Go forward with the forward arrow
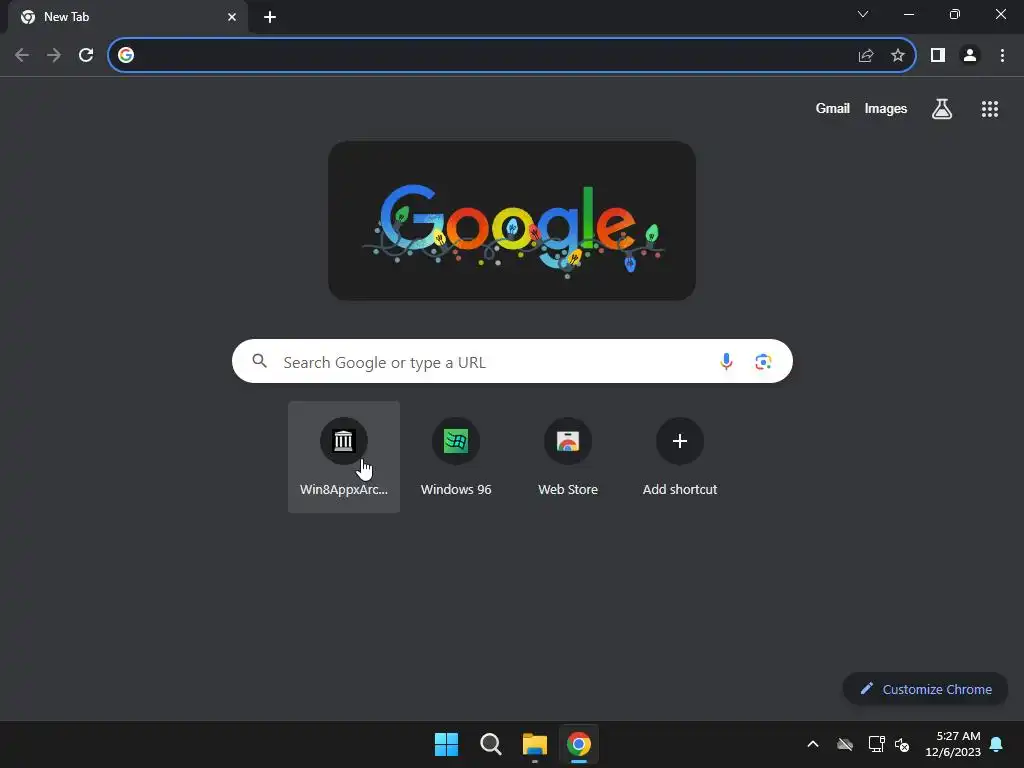Screen dimensions: 1024x768 coord(54,56)
